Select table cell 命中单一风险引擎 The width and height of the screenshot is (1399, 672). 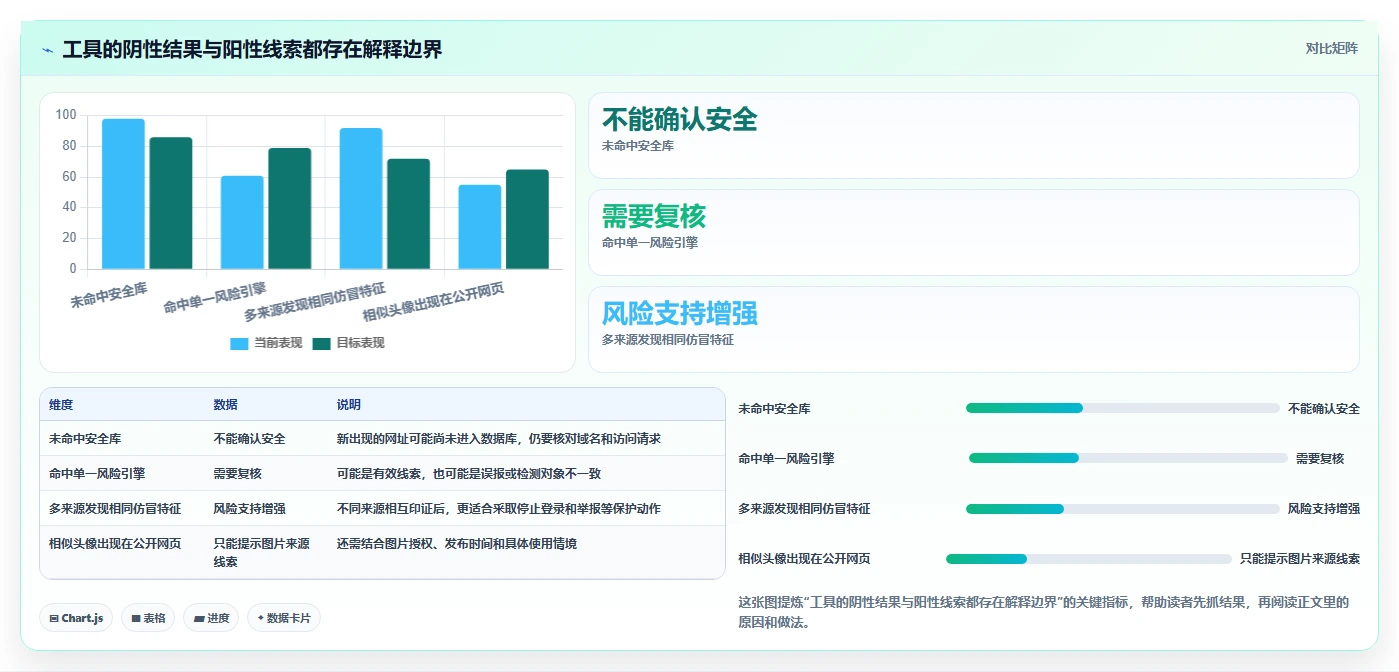[97, 473]
